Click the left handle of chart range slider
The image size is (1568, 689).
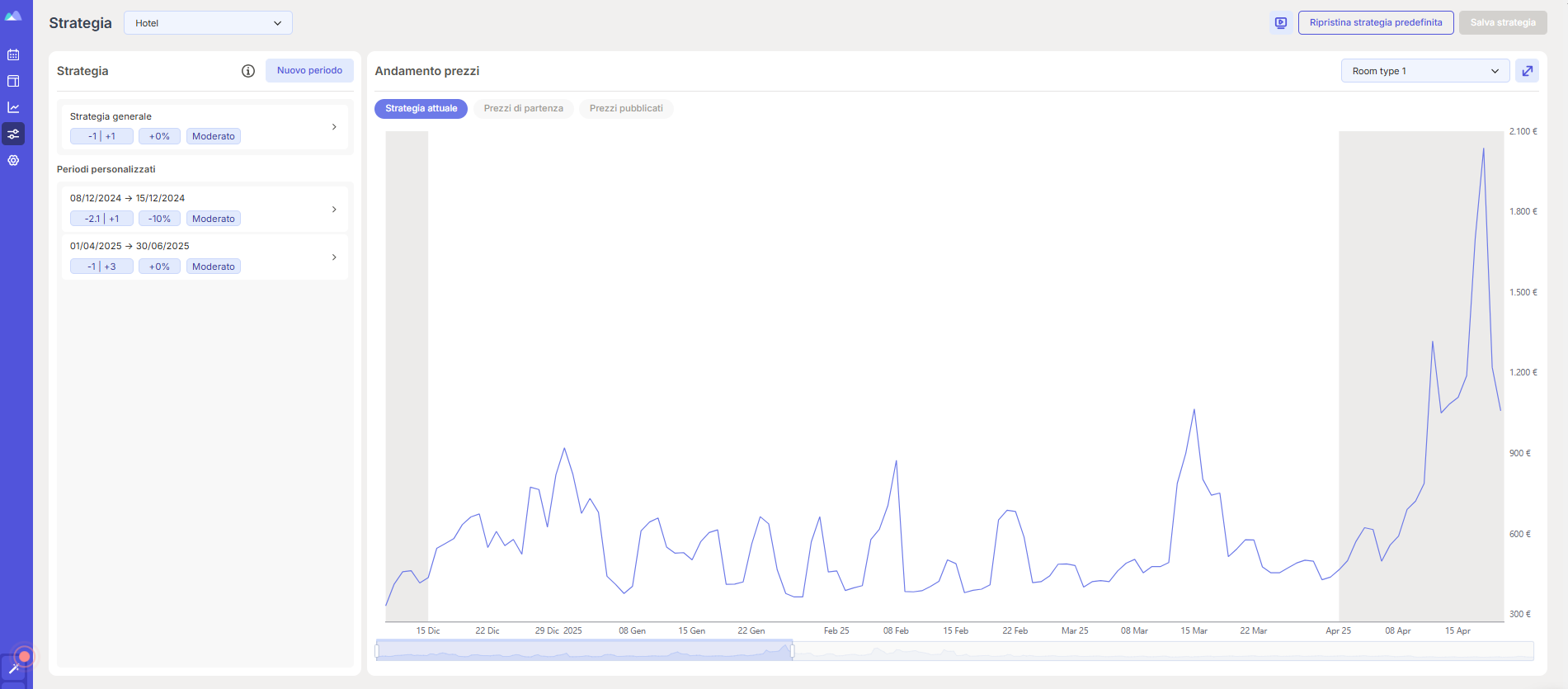377,651
